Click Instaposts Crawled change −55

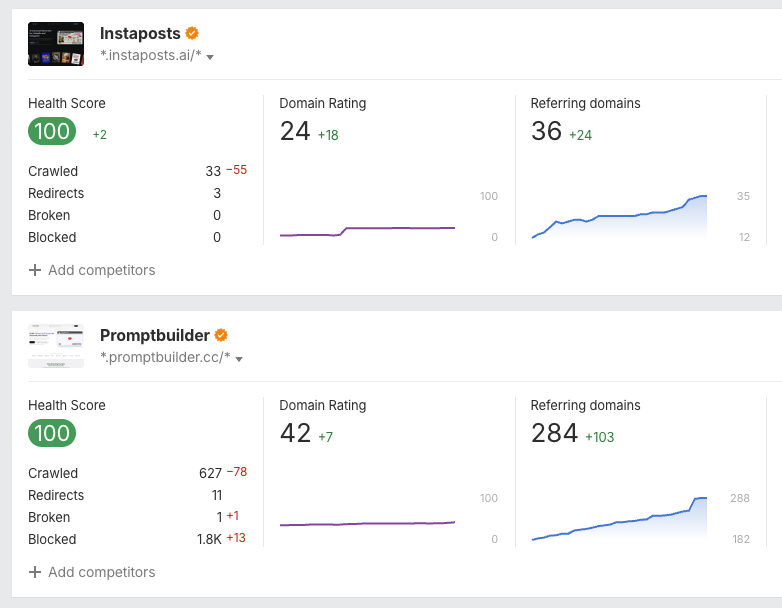coord(236,170)
